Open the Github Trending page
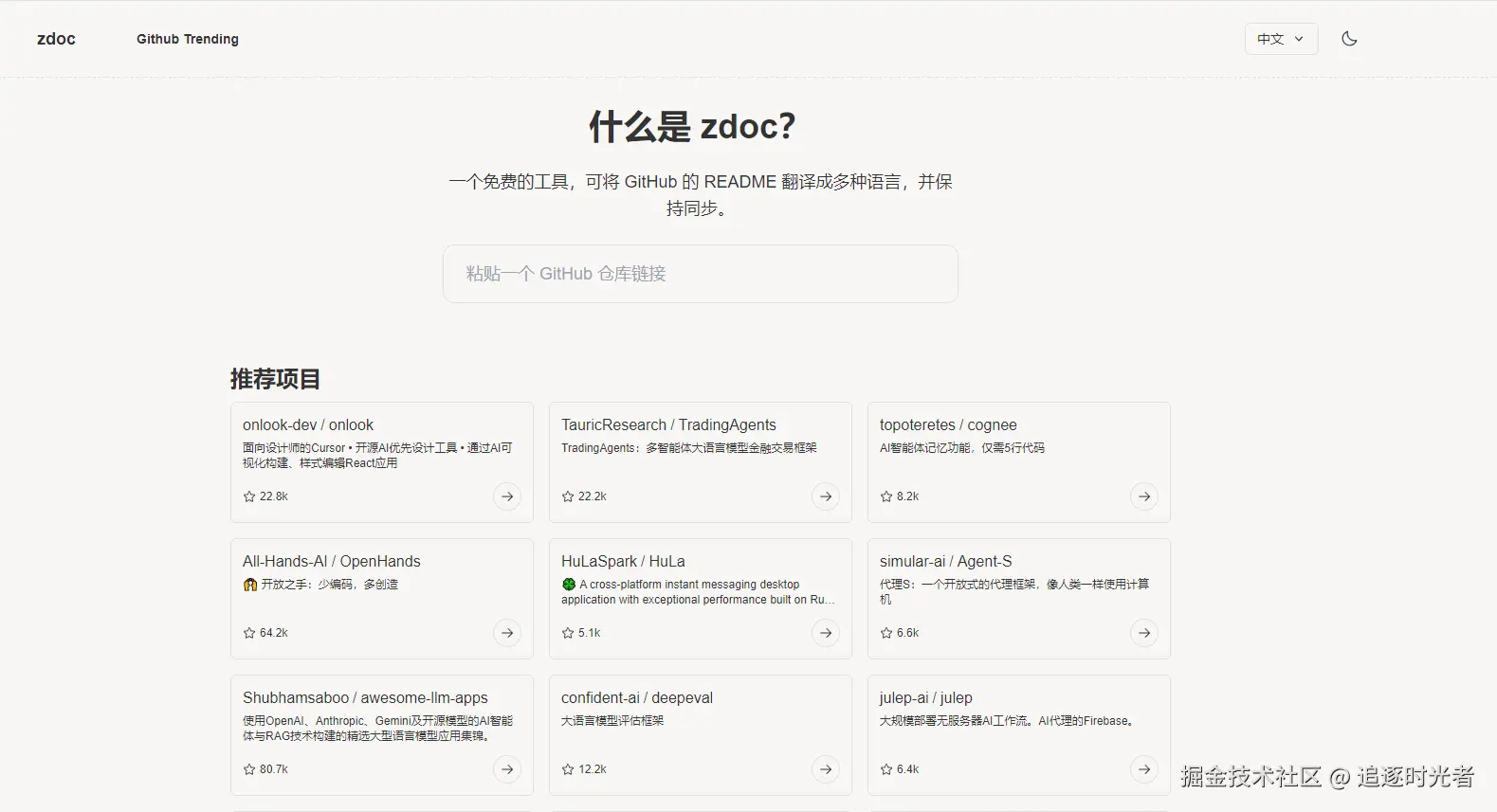This screenshot has width=1497, height=812. pyautogui.click(x=188, y=39)
